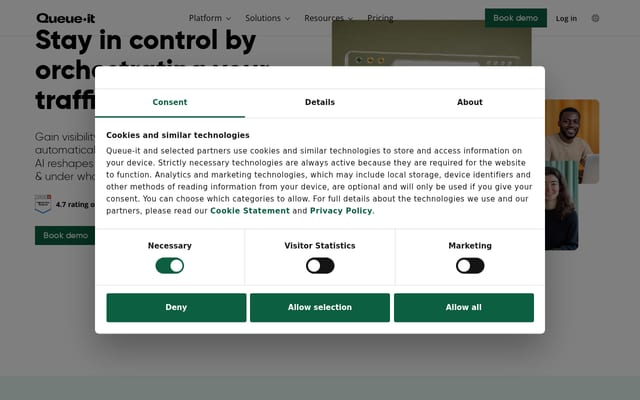
Task: Click the woman's photo beside the dialog
Action: (561, 205)
